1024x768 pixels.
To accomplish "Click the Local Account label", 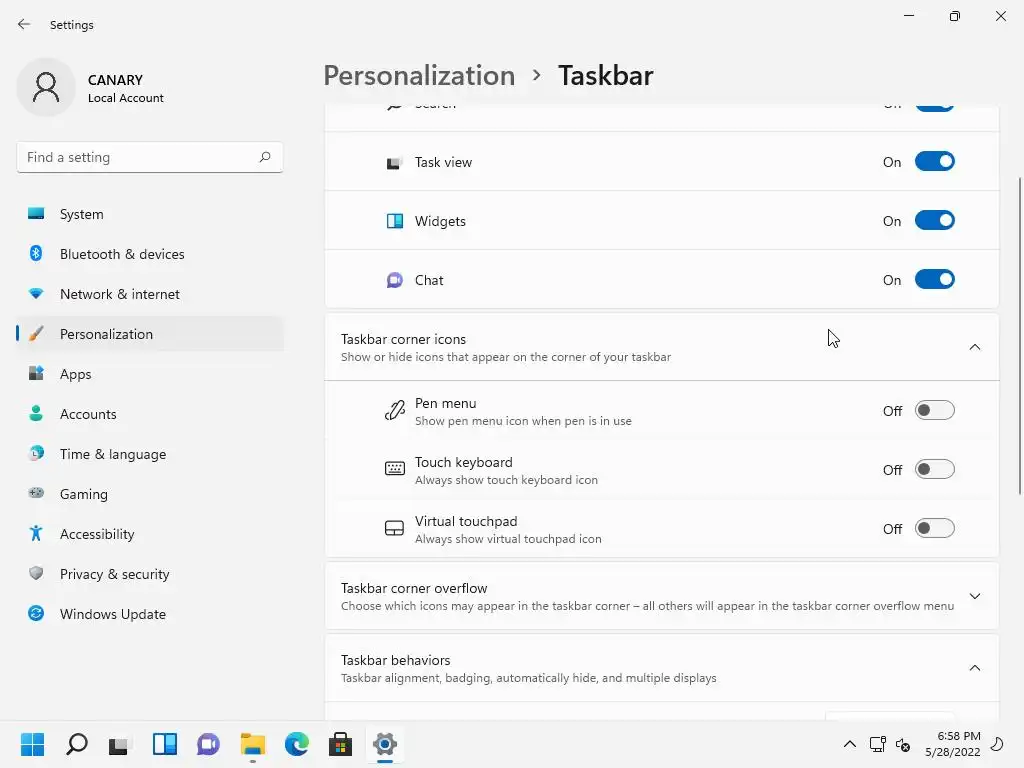I will (125, 98).
